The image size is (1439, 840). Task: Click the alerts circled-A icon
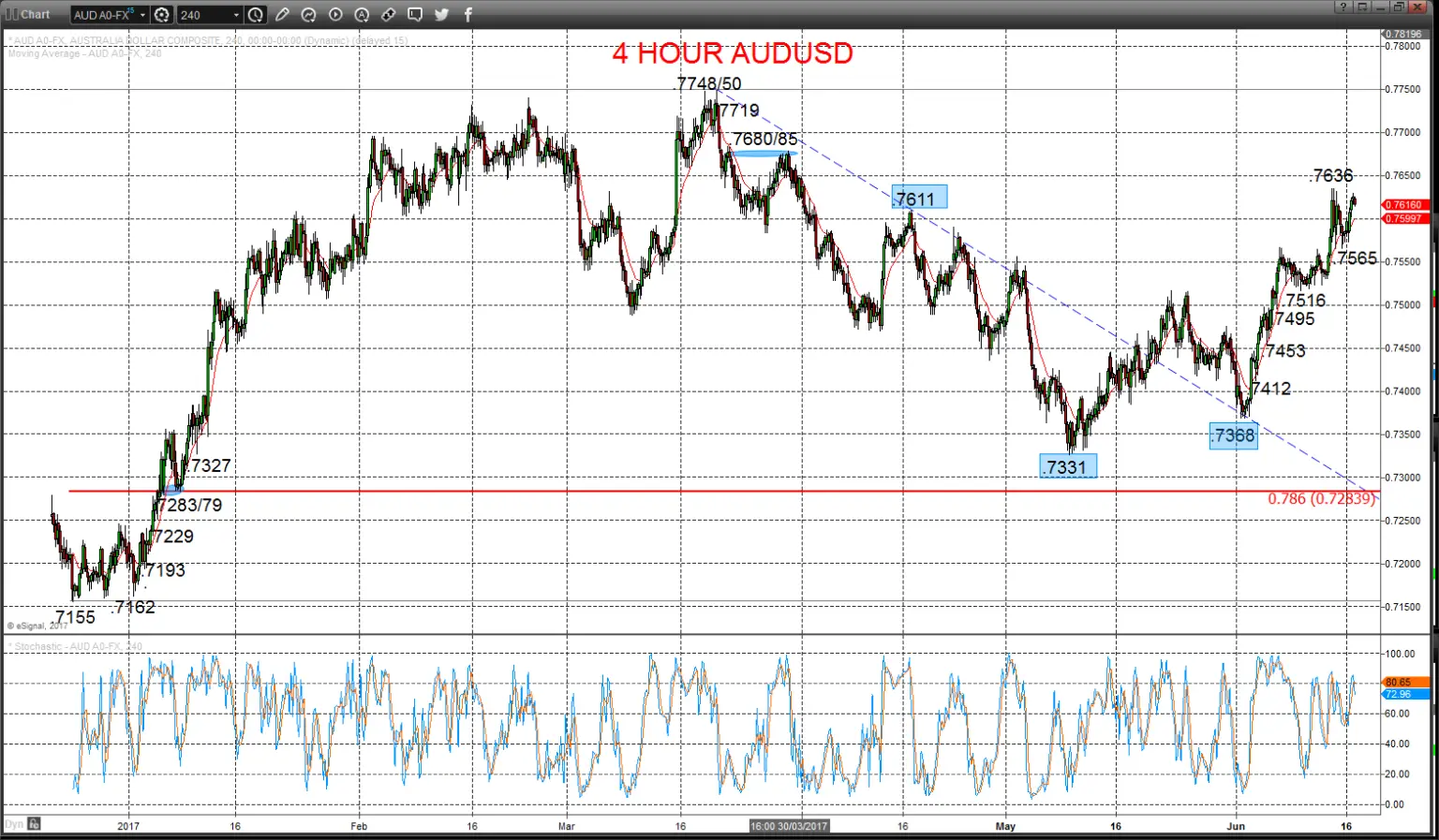pos(362,15)
